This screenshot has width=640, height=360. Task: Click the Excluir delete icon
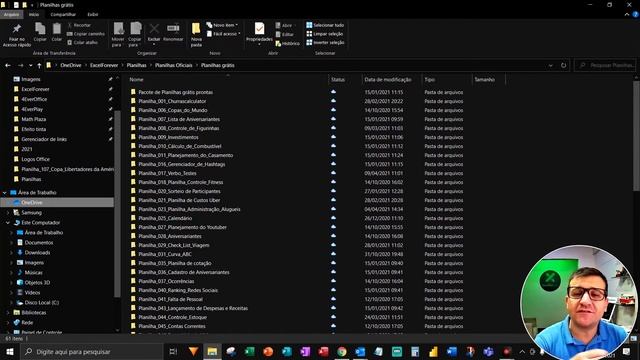coord(154,33)
